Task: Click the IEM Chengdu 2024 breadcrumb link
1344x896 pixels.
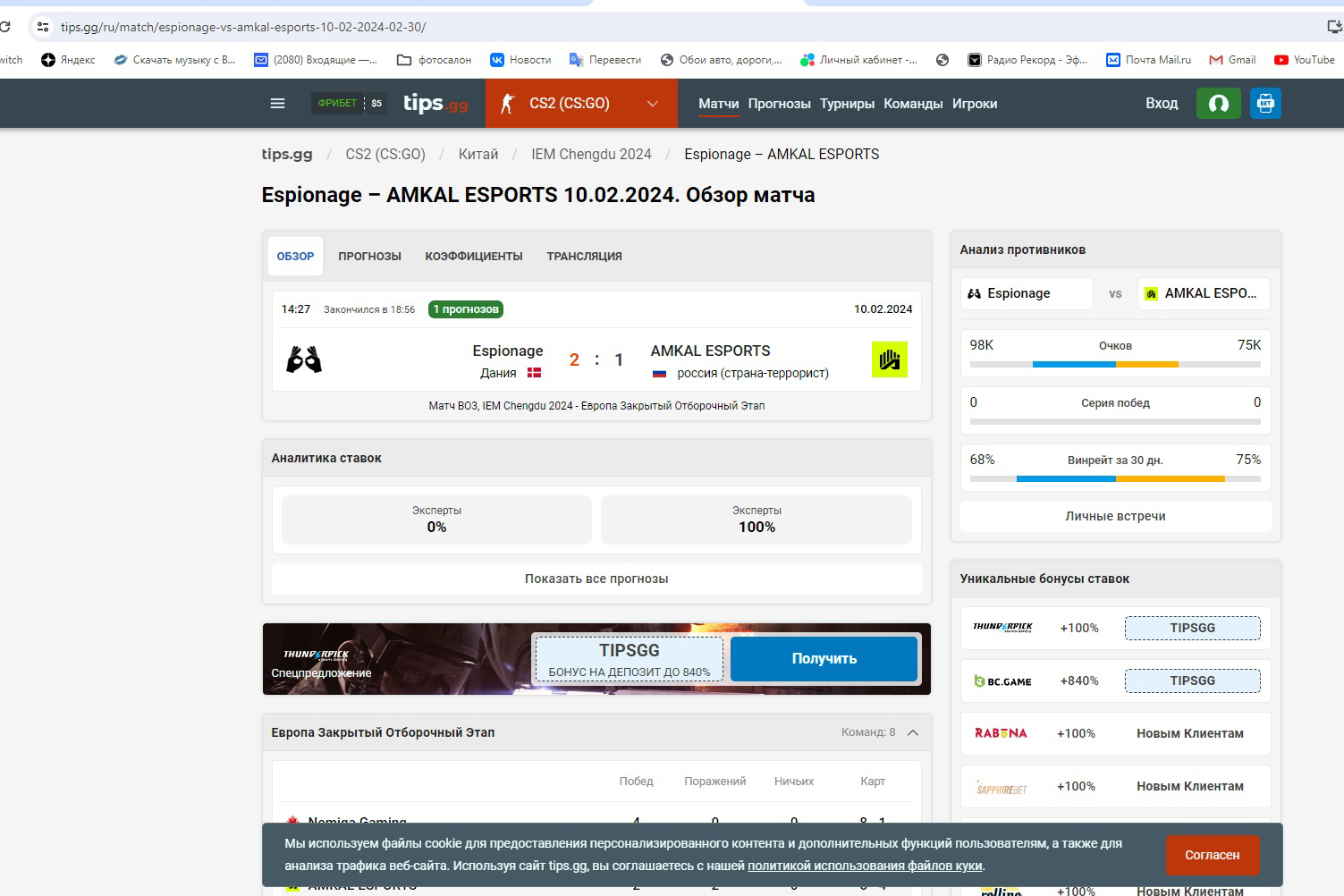Action: tap(591, 154)
